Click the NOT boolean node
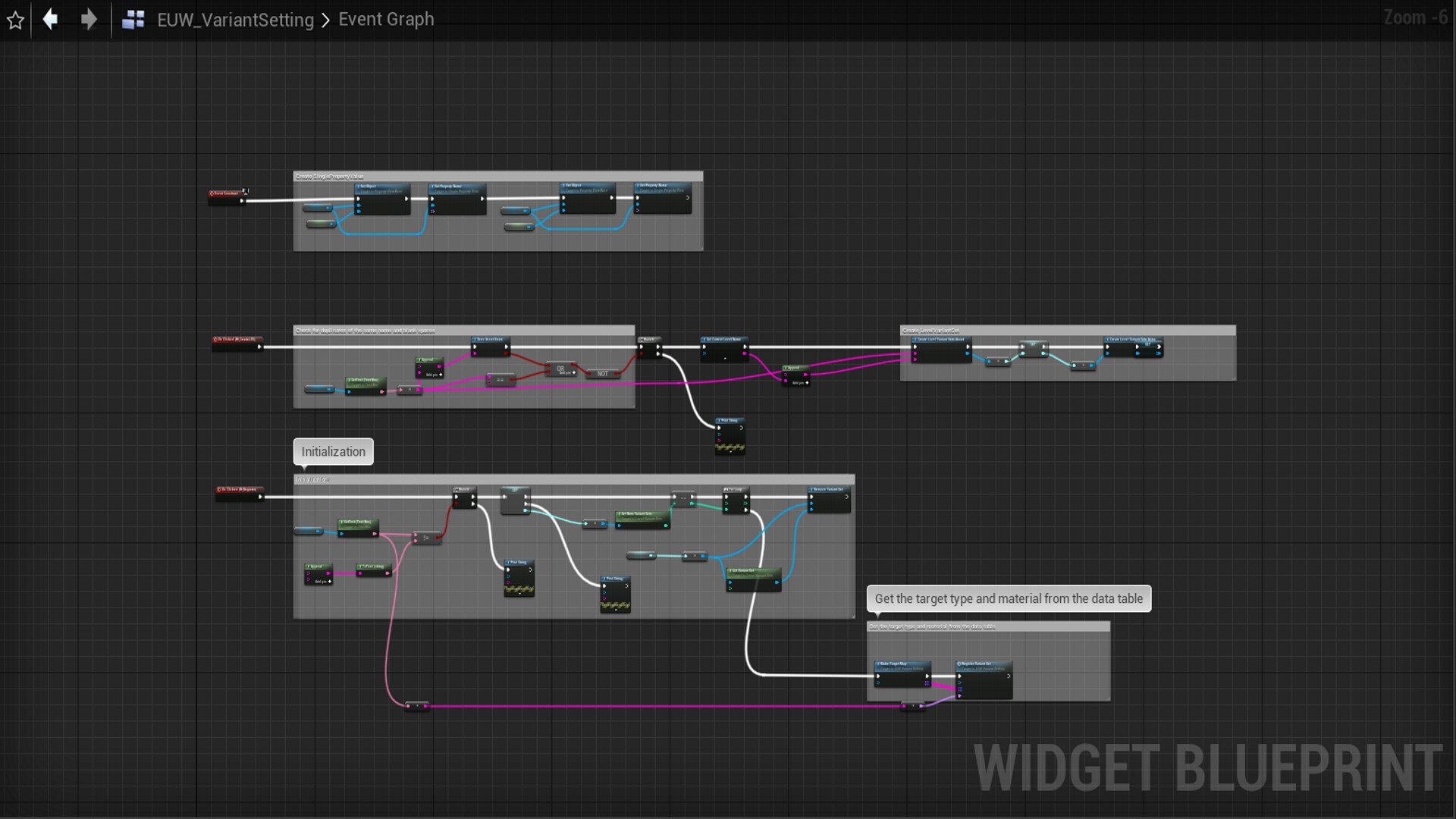 click(603, 373)
